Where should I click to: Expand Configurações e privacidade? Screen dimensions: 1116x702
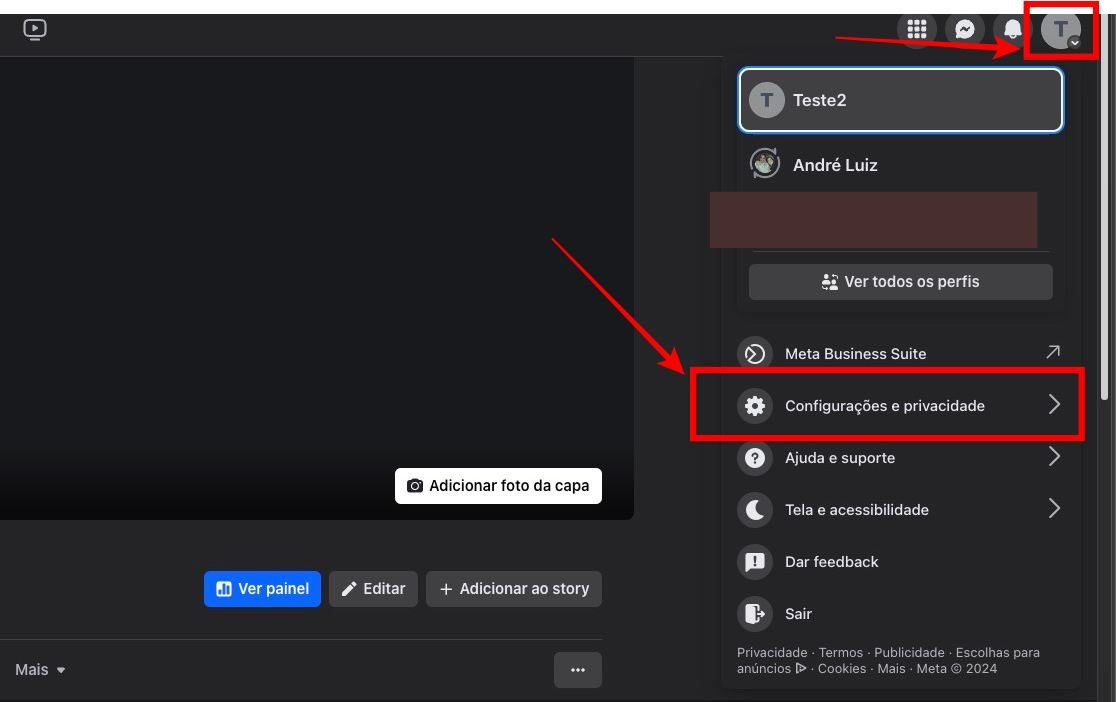click(884, 405)
